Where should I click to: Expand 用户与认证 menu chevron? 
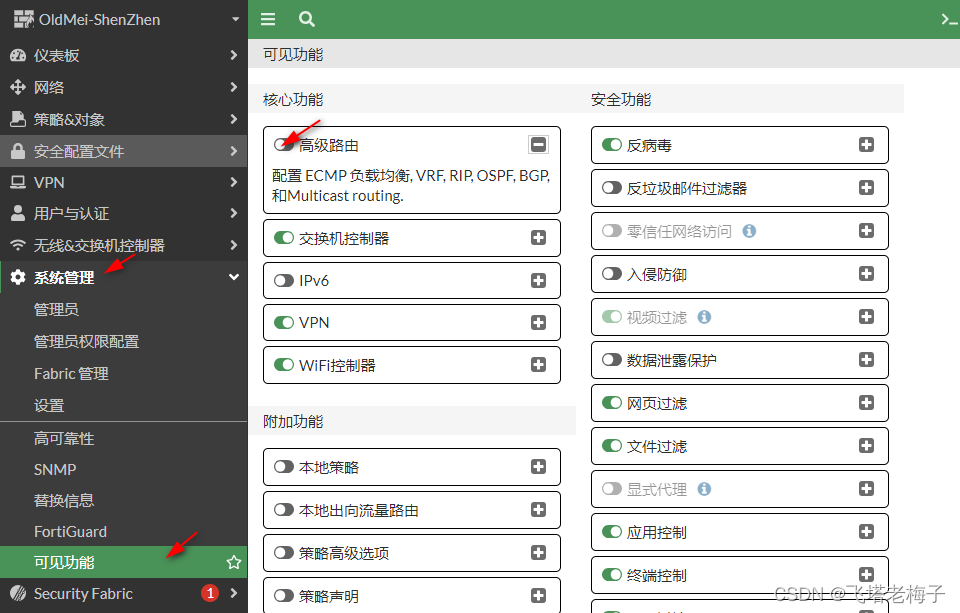[233, 213]
